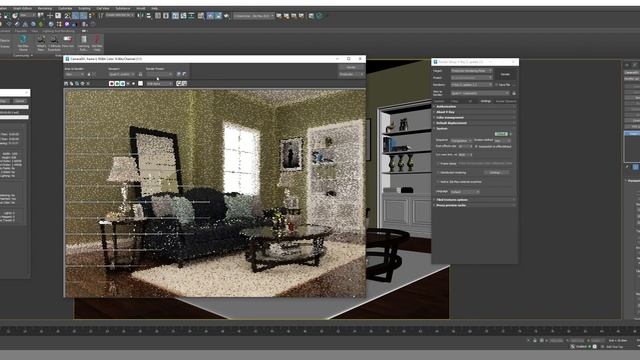Open 3ds Max Online ribbon icon
640x360 pixels.
tap(23, 43)
